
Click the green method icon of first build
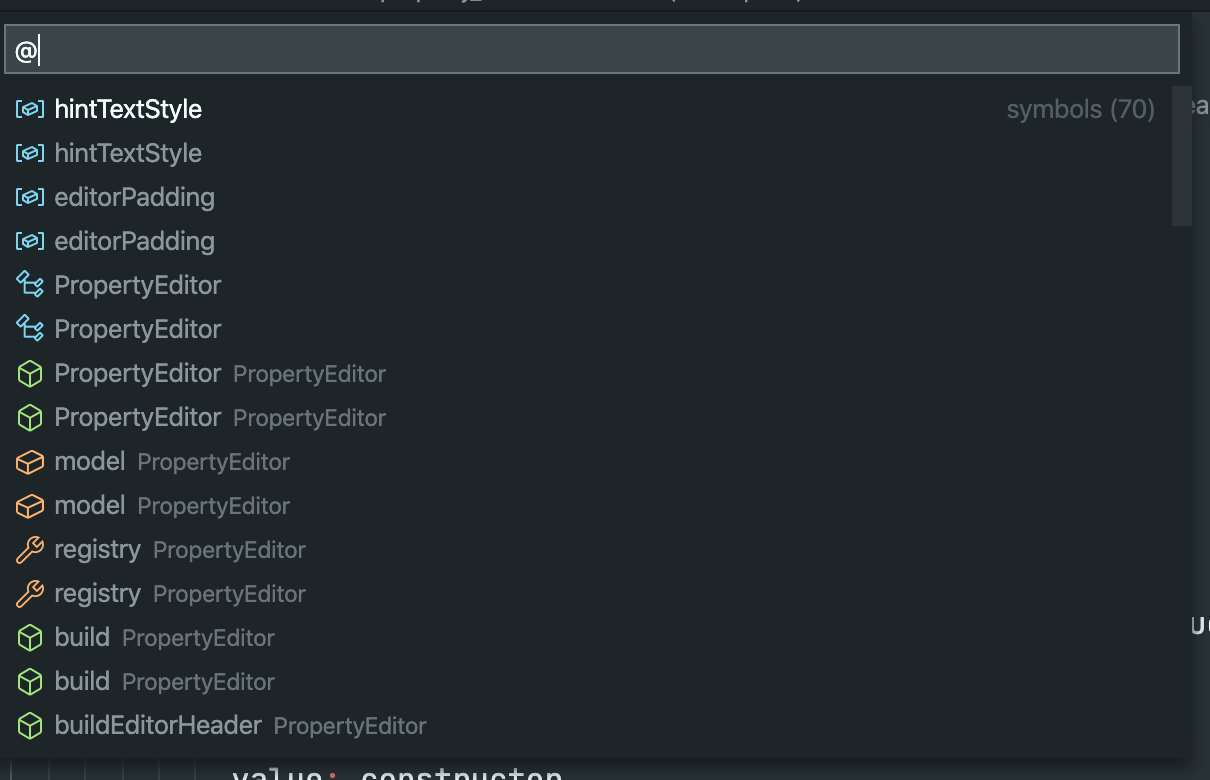(x=30, y=637)
